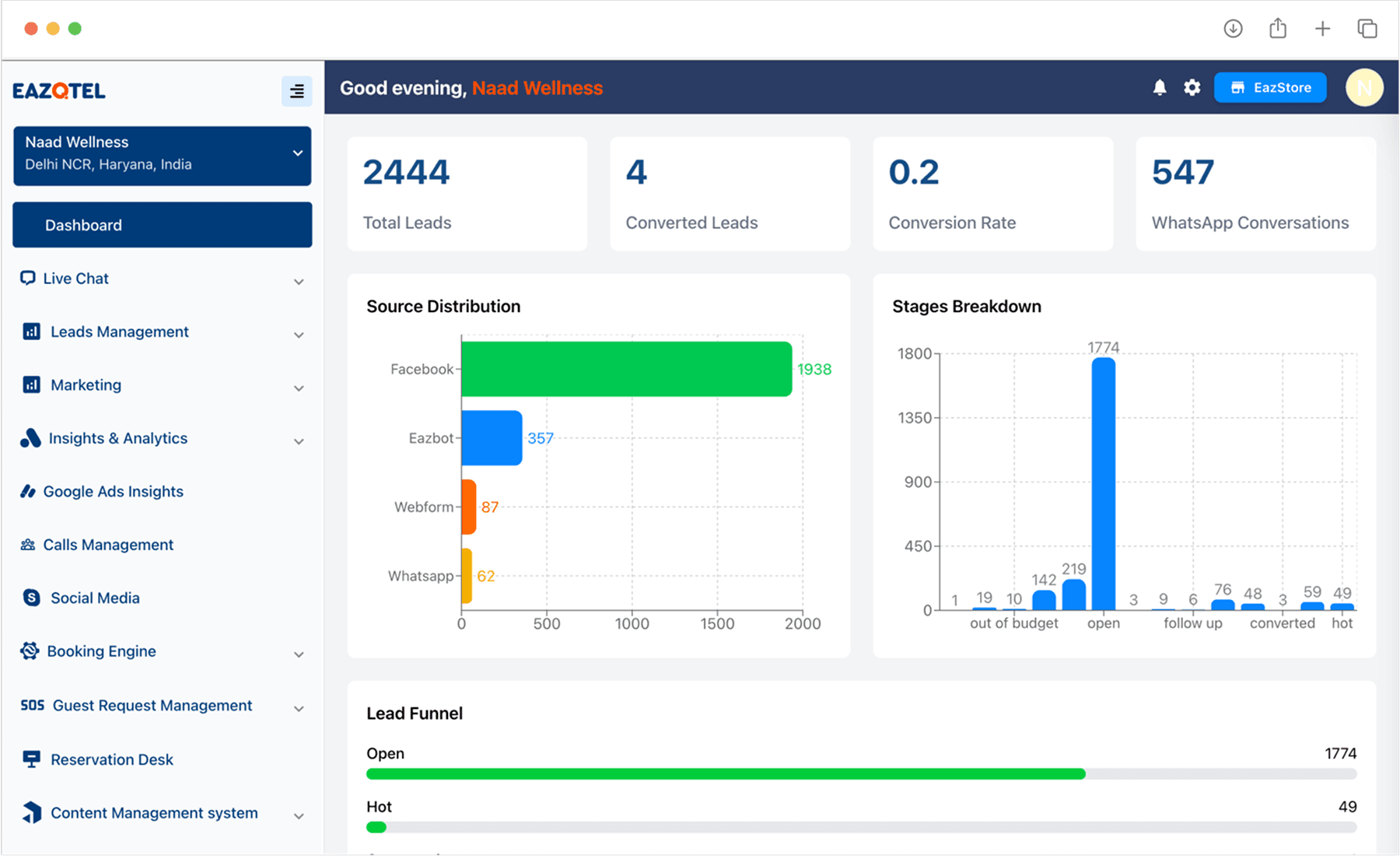1400x856 pixels.
Task: Open the EazStore button
Action: pyautogui.click(x=1270, y=88)
